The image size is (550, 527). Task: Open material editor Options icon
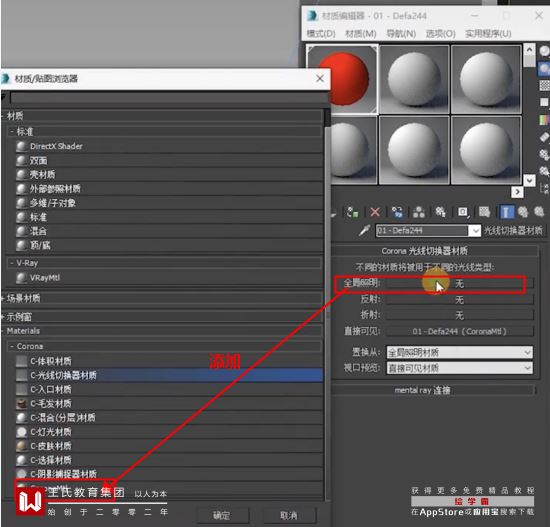[544, 154]
